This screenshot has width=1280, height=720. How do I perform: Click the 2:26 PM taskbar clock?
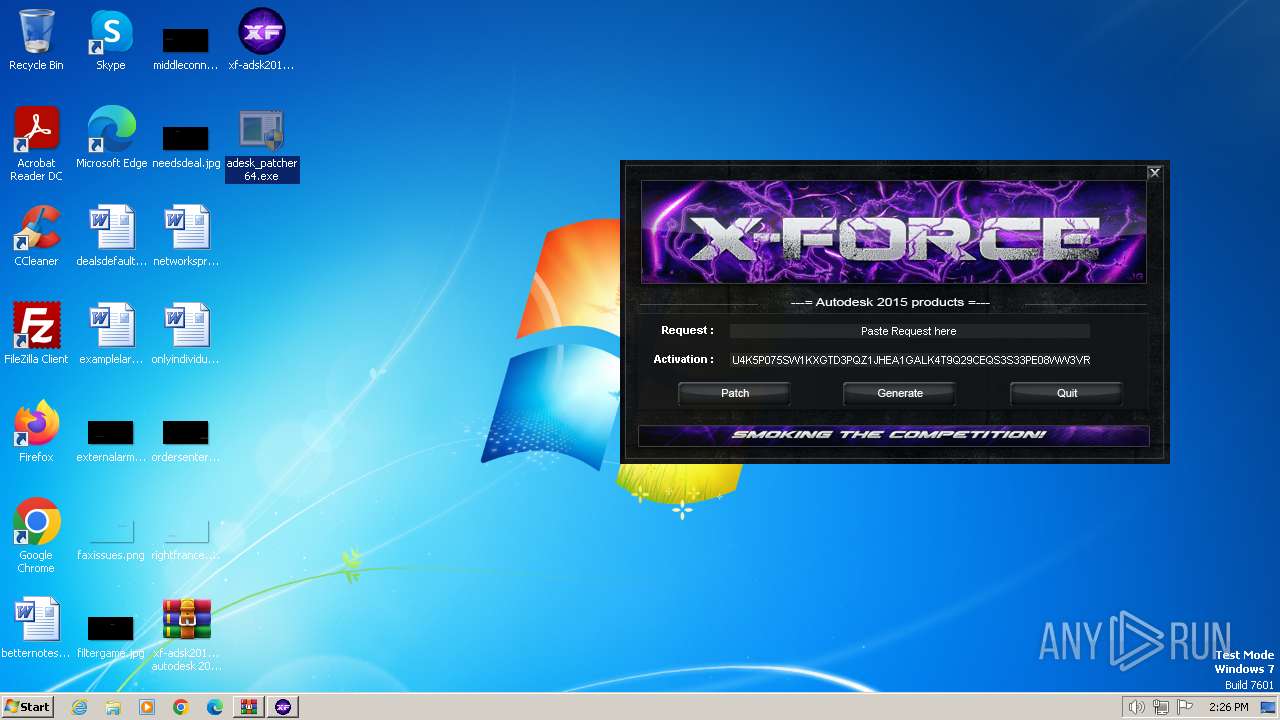point(1228,707)
